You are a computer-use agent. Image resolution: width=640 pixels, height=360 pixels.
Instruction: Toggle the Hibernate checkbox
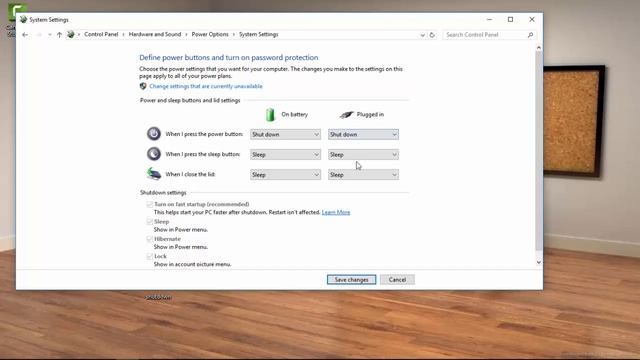(x=149, y=239)
